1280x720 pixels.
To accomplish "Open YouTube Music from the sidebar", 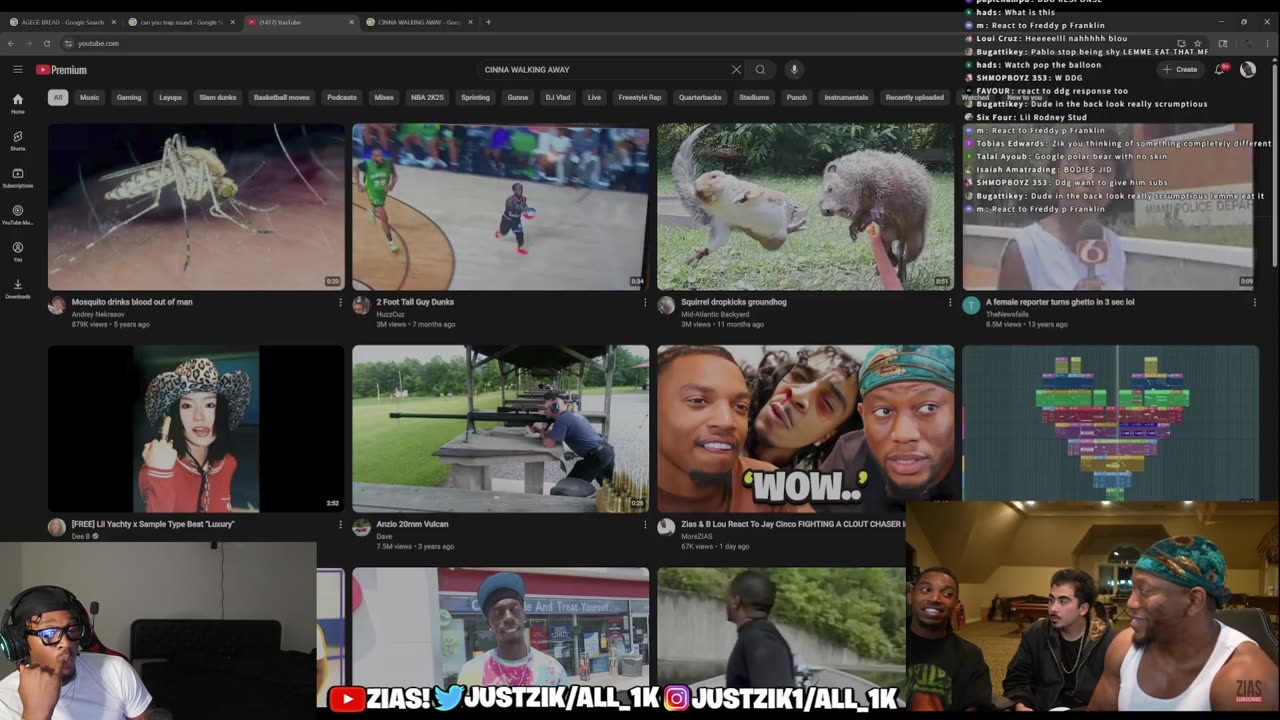I will [17, 215].
